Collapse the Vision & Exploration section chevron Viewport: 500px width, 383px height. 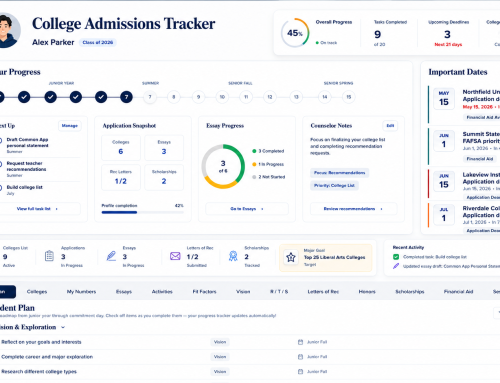[x=63, y=327]
